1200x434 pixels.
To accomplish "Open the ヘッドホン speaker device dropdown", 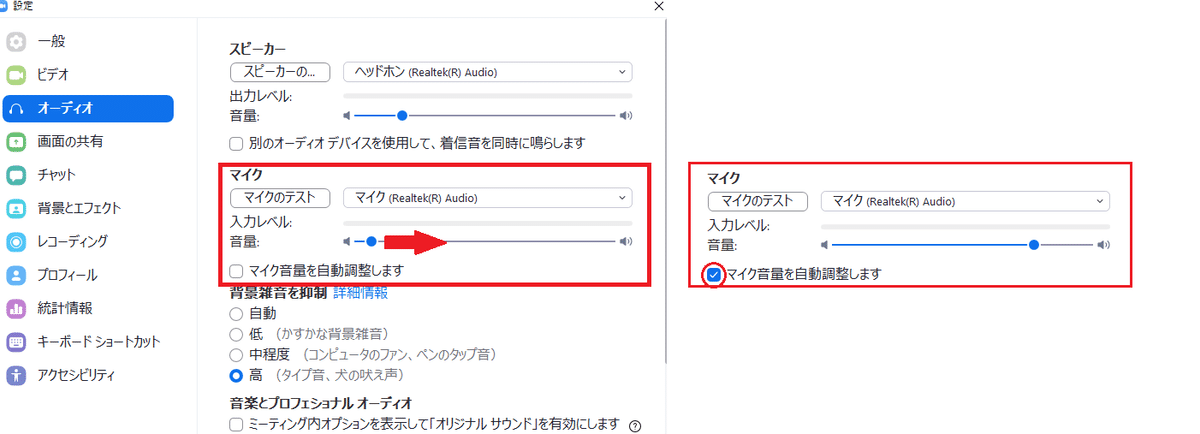I will coord(488,72).
